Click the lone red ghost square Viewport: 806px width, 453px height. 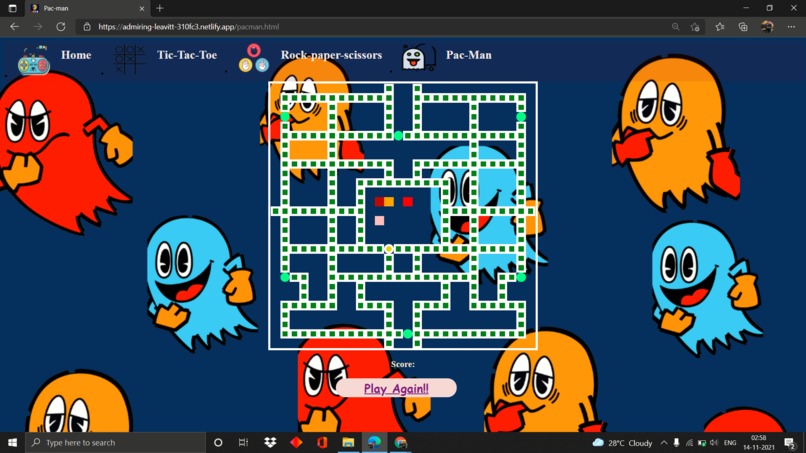[x=408, y=202]
